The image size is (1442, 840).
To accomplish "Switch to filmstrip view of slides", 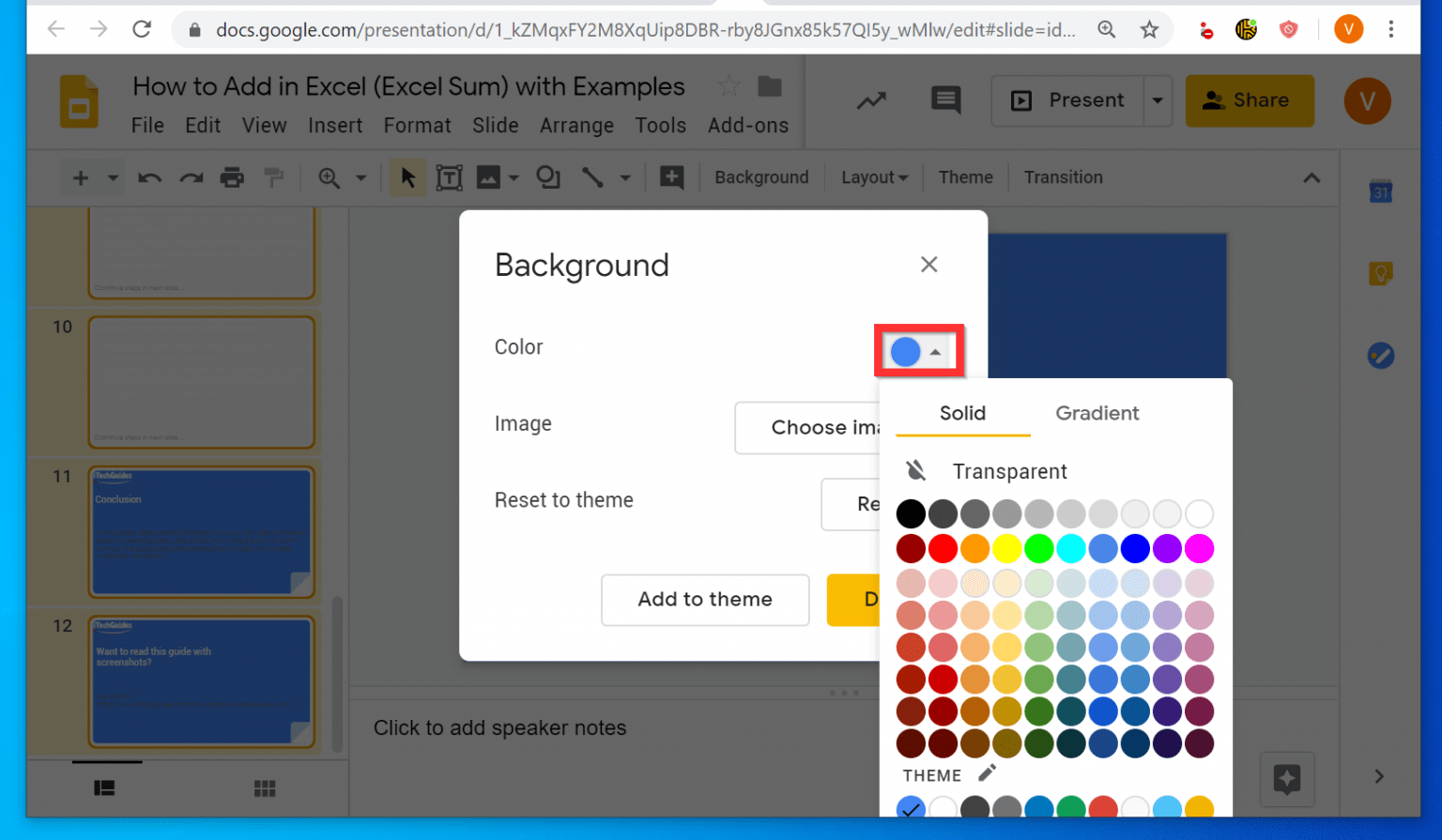I will [105, 788].
